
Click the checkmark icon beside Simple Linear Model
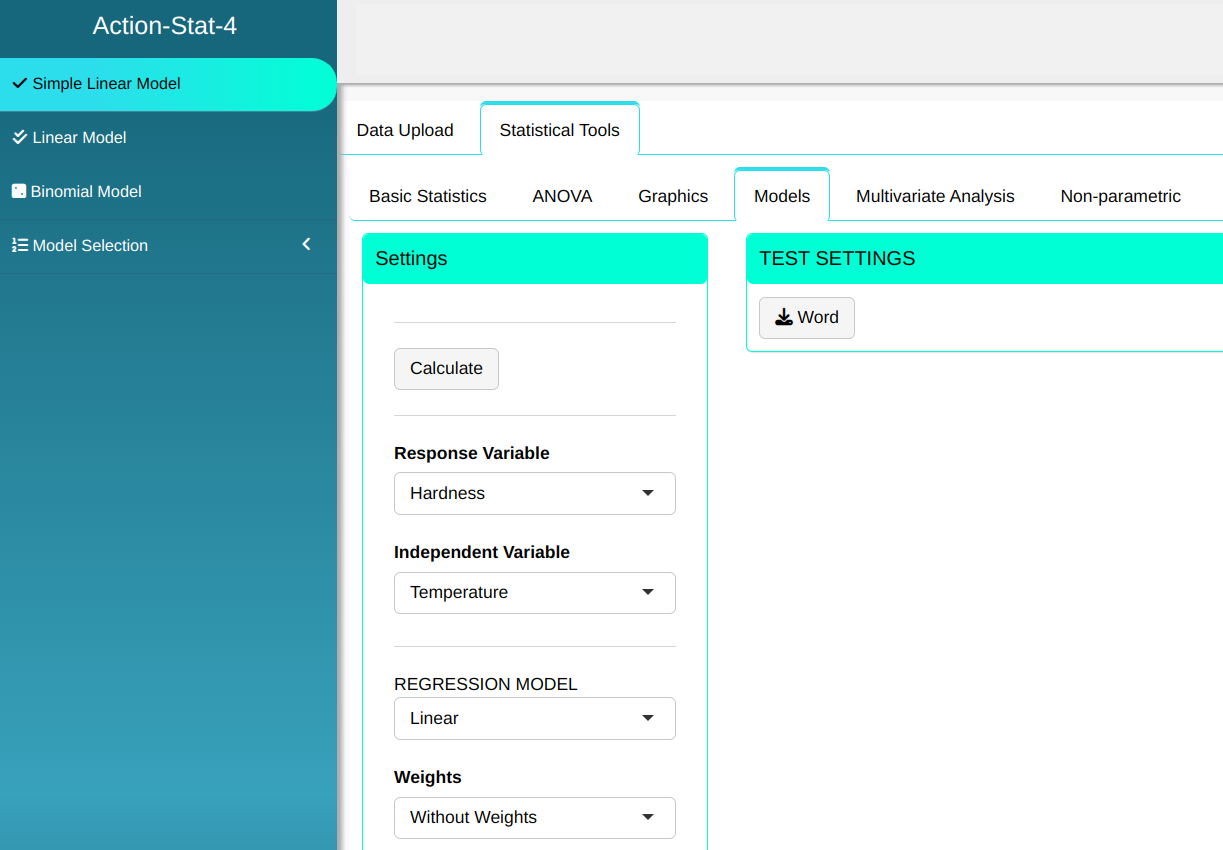(19, 84)
